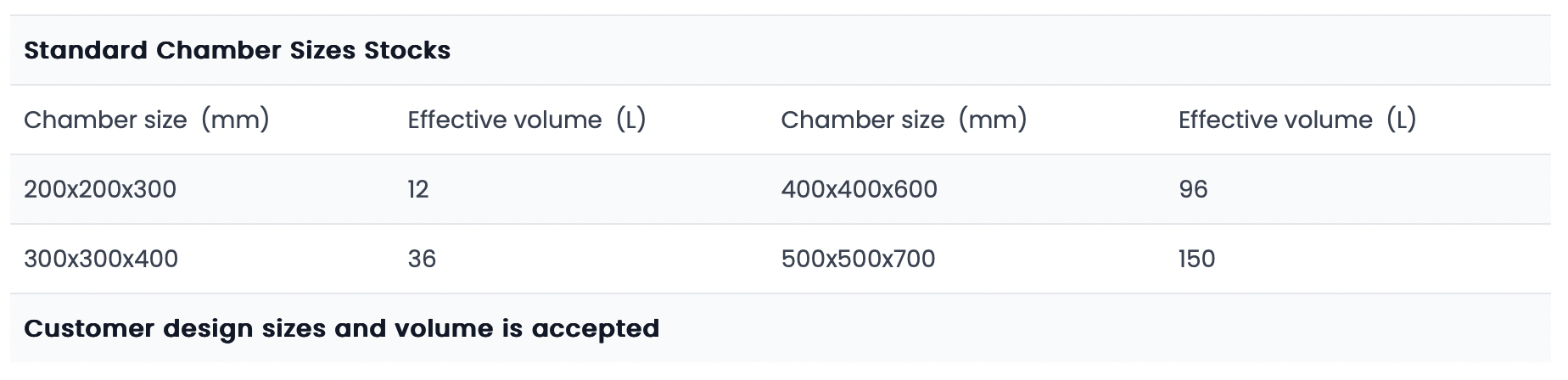Select the first Chamber size (mm) header

147,120
